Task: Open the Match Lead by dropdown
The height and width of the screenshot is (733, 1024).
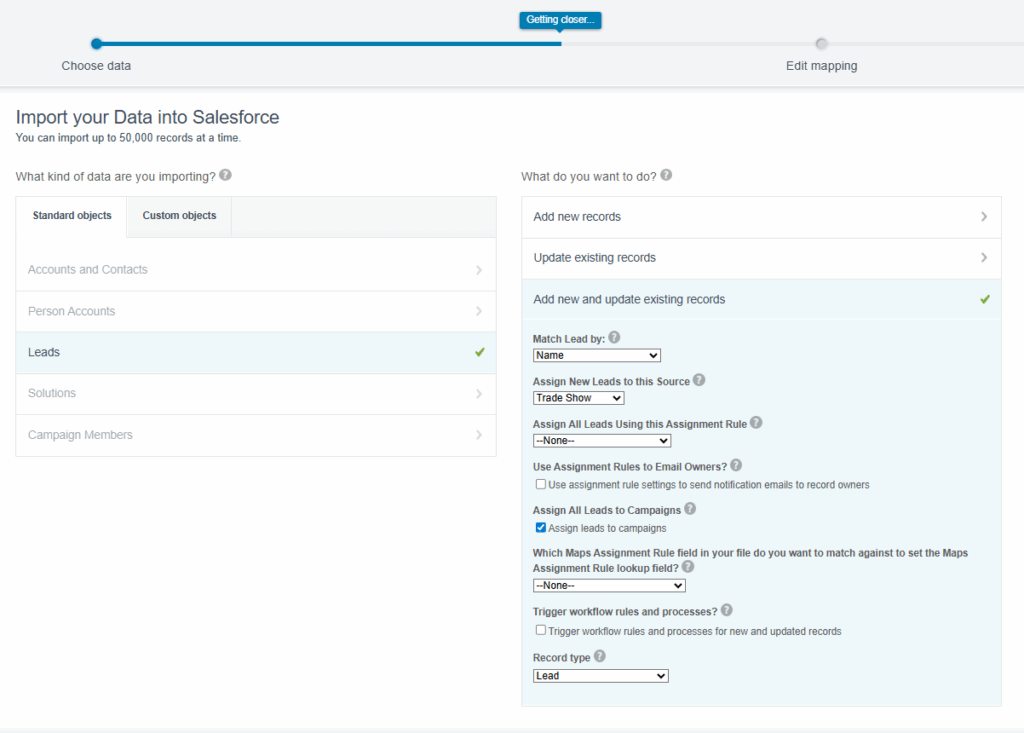Action: (x=596, y=355)
